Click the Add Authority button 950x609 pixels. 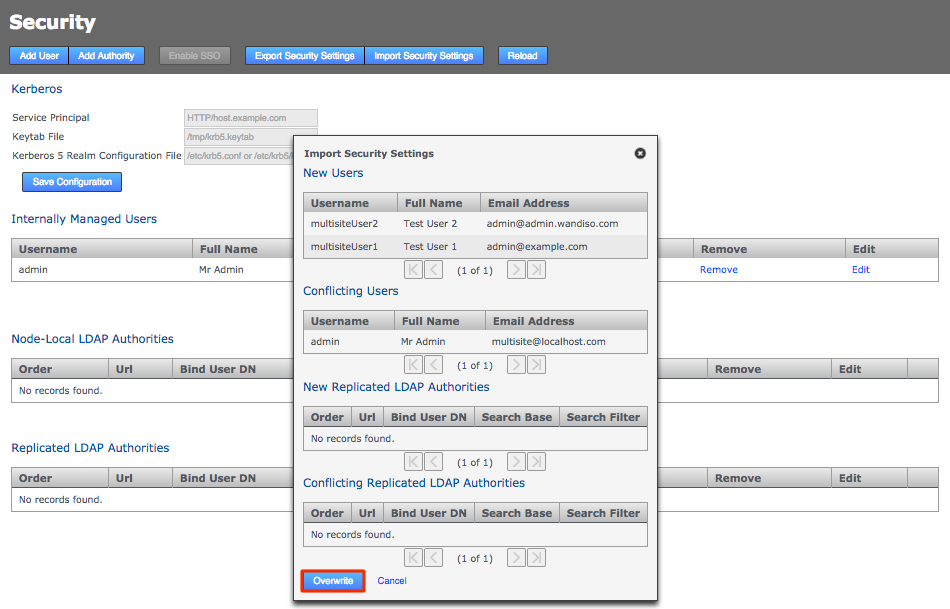pyautogui.click(x=106, y=55)
